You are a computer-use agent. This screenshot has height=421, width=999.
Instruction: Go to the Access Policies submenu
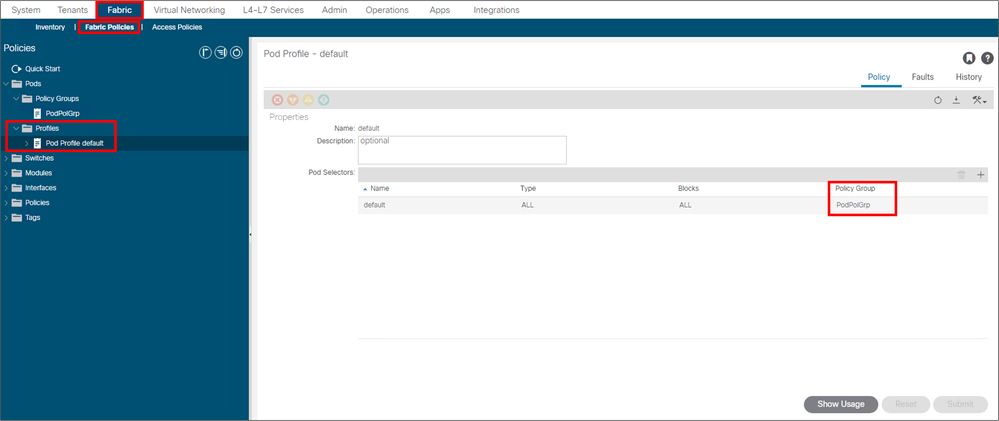(x=177, y=27)
